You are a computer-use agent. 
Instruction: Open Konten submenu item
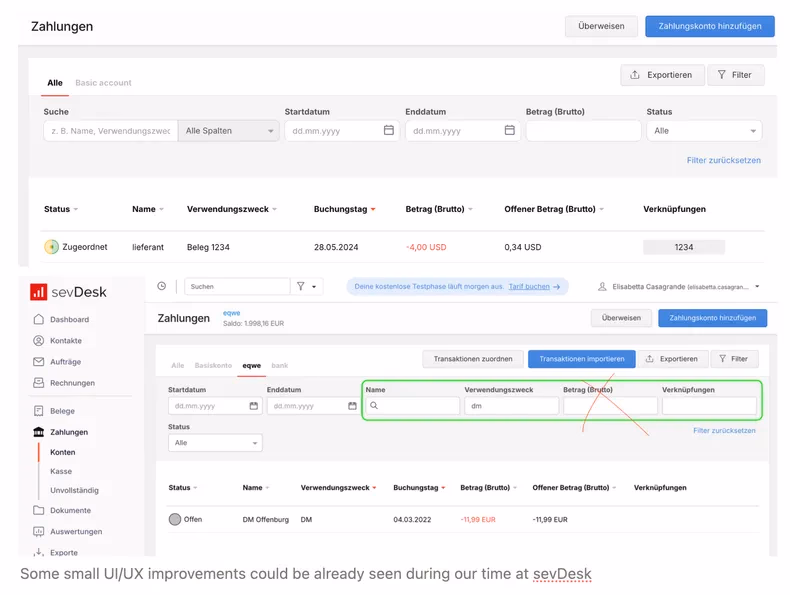(x=62, y=452)
